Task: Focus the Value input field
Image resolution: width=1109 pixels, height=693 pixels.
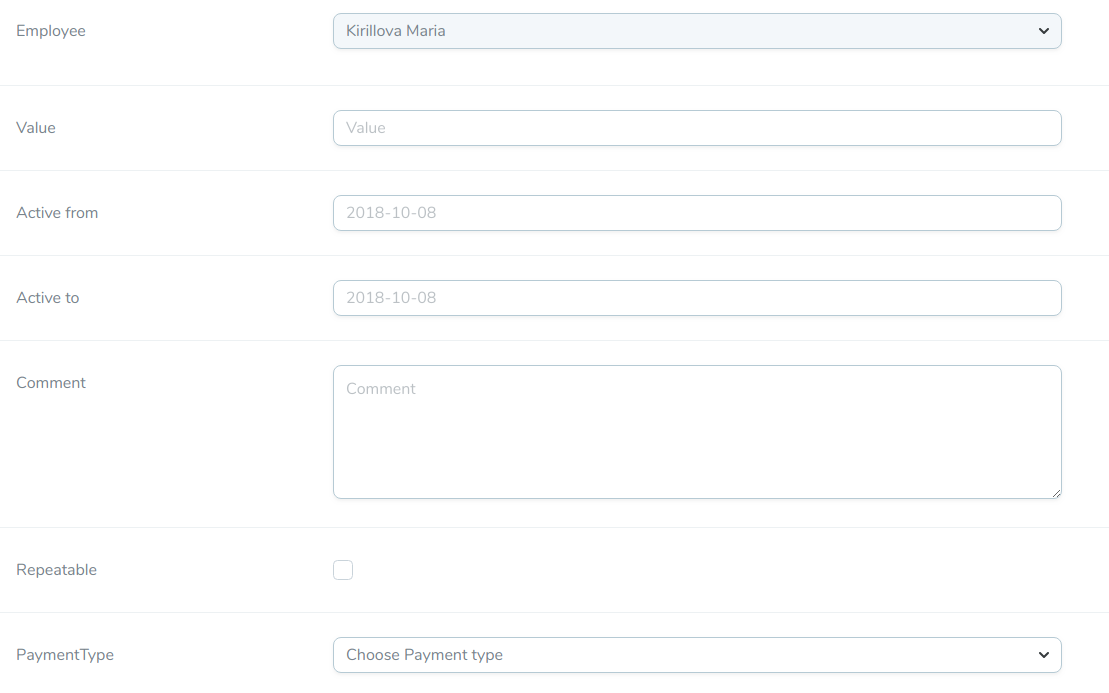Action: [696, 128]
